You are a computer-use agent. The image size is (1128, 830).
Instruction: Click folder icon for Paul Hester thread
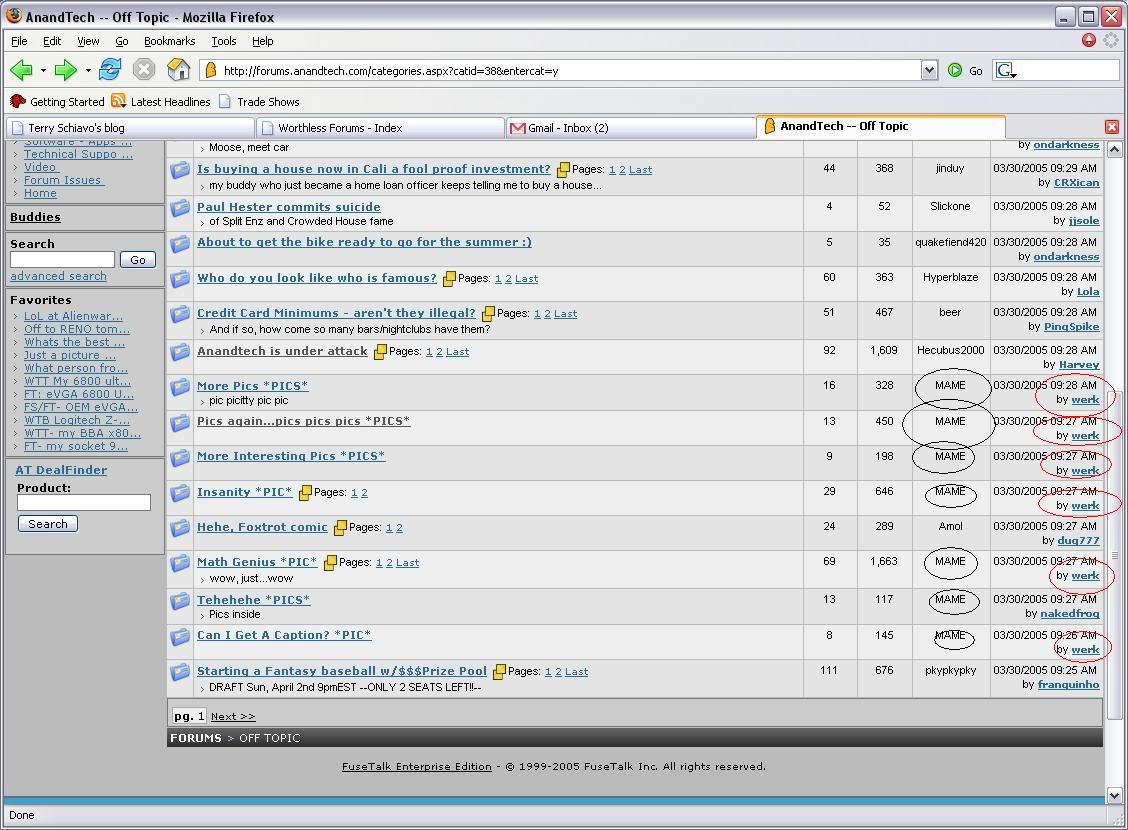[179, 208]
